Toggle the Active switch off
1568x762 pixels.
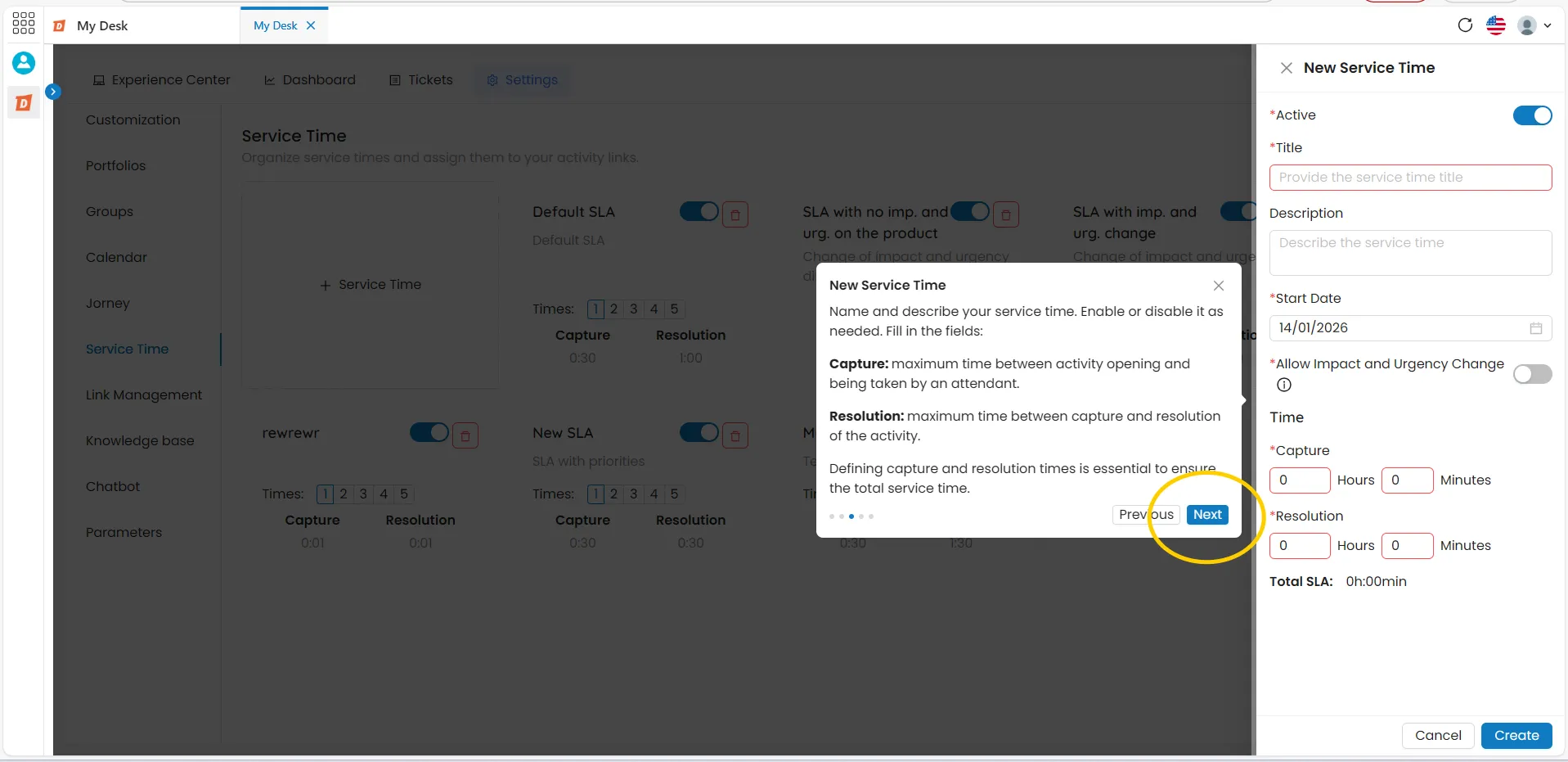(x=1532, y=115)
